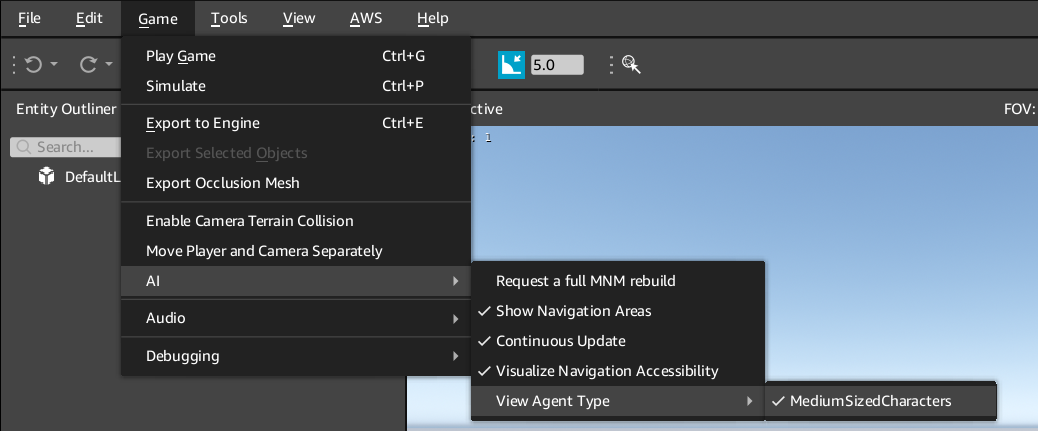The image size is (1038, 431).
Task: Open the Edit menu
Action: pyautogui.click(x=89, y=18)
